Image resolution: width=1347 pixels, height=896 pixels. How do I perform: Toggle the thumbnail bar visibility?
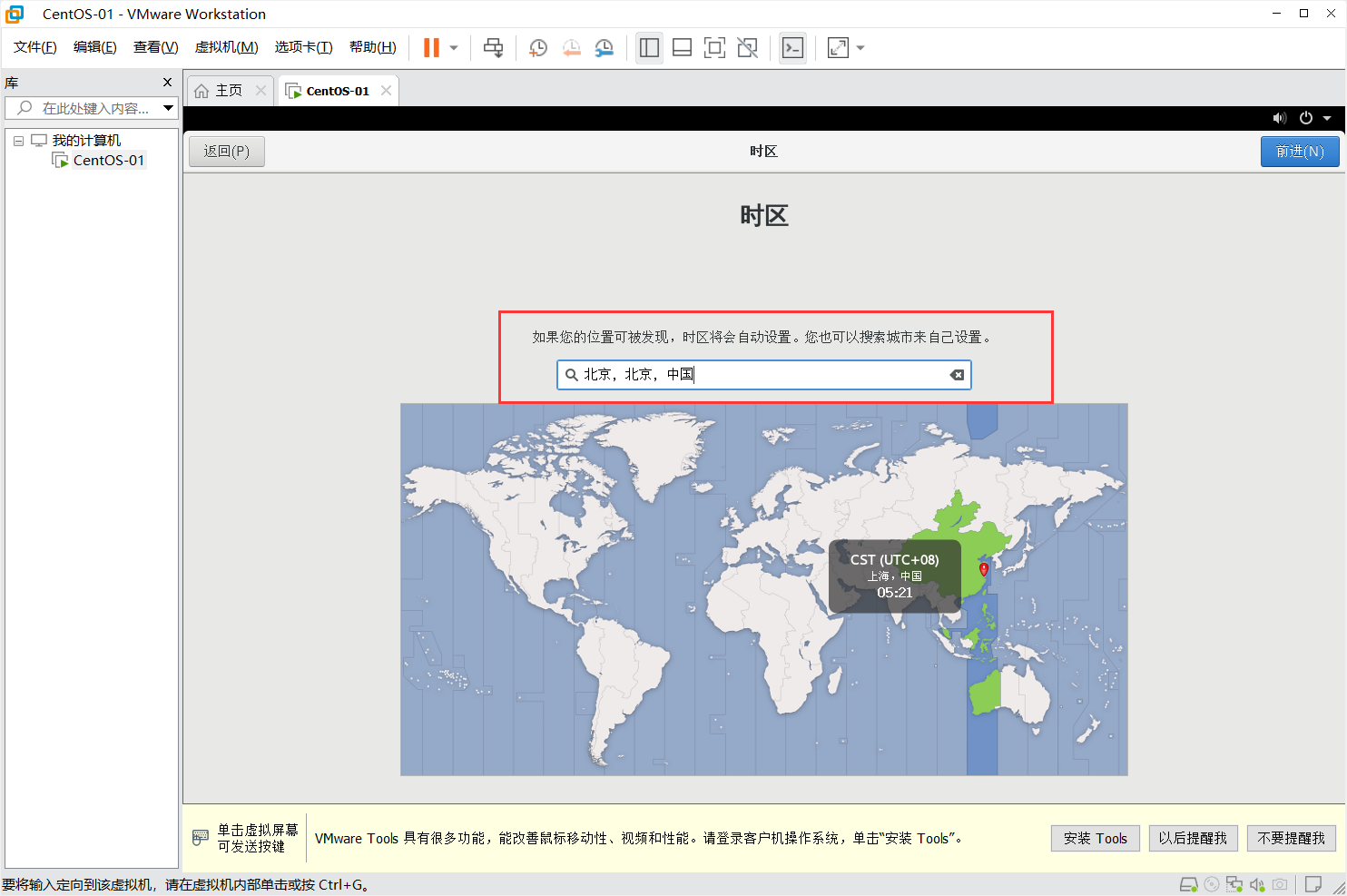point(682,47)
